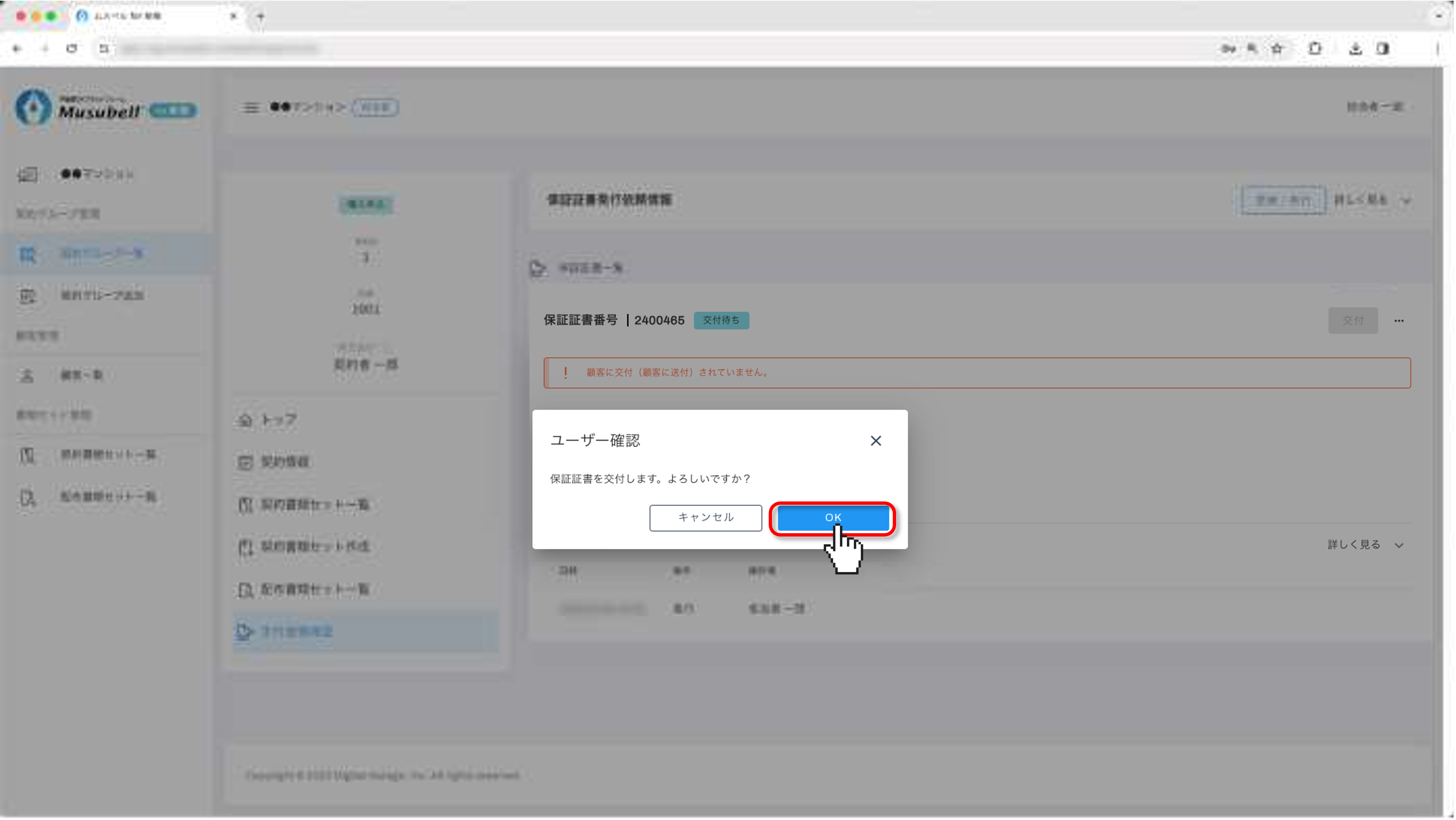
Task: Expand 詳しく見る chevron in the top header
Action: pos(1406,200)
